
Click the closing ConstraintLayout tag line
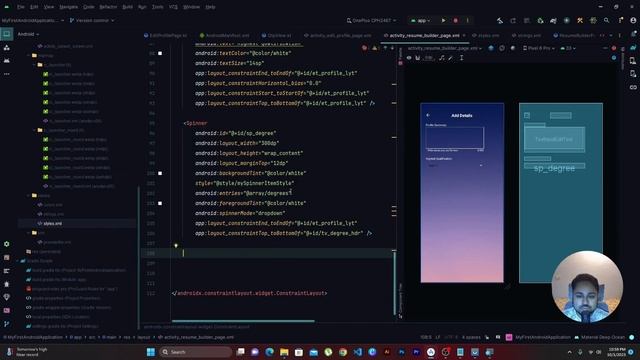coord(249,293)
